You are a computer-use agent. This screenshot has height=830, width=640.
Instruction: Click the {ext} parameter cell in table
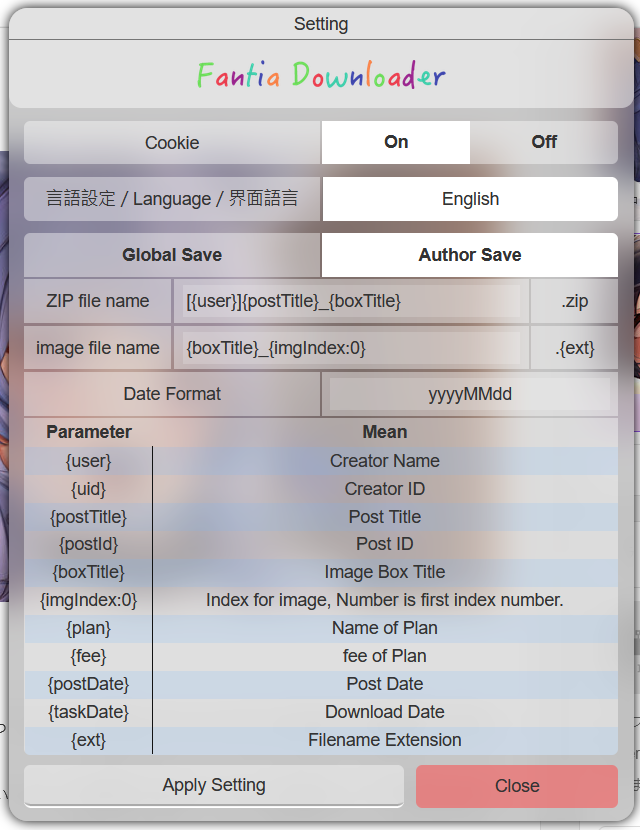(x=88, y=740)
